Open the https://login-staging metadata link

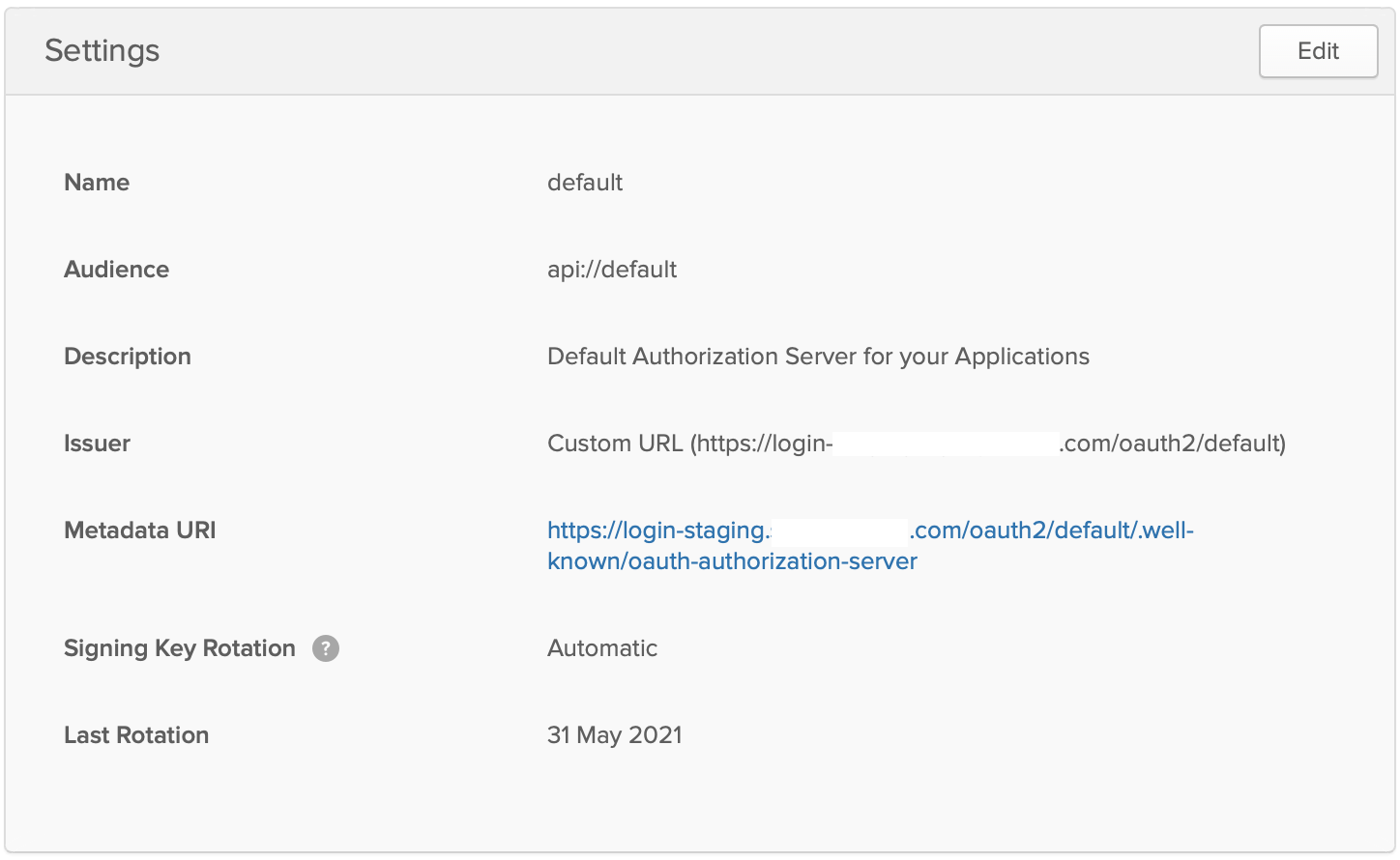click(x=657, y=530)
